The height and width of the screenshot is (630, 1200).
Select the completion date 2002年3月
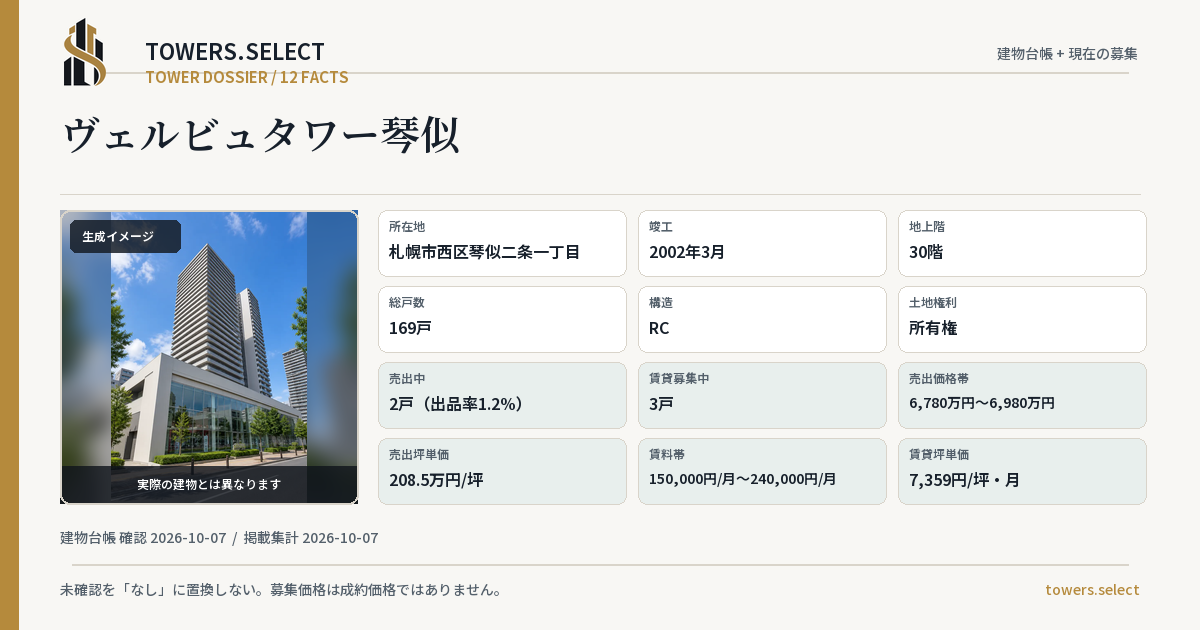(x=687, y=252)
